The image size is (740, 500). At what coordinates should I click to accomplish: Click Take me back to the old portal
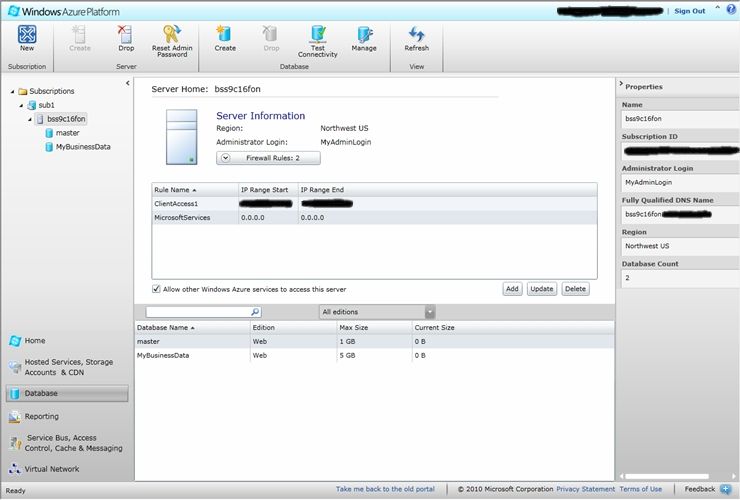click(385, 489)
